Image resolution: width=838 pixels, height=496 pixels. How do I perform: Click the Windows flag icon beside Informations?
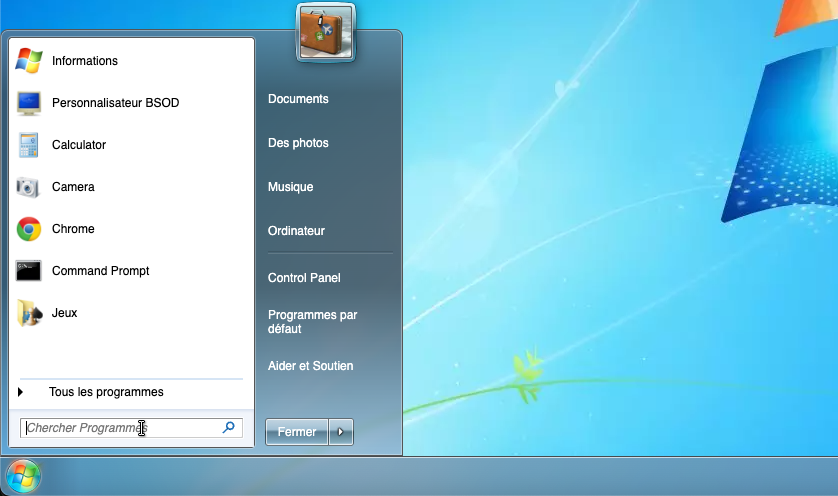[x=29, y=60]
